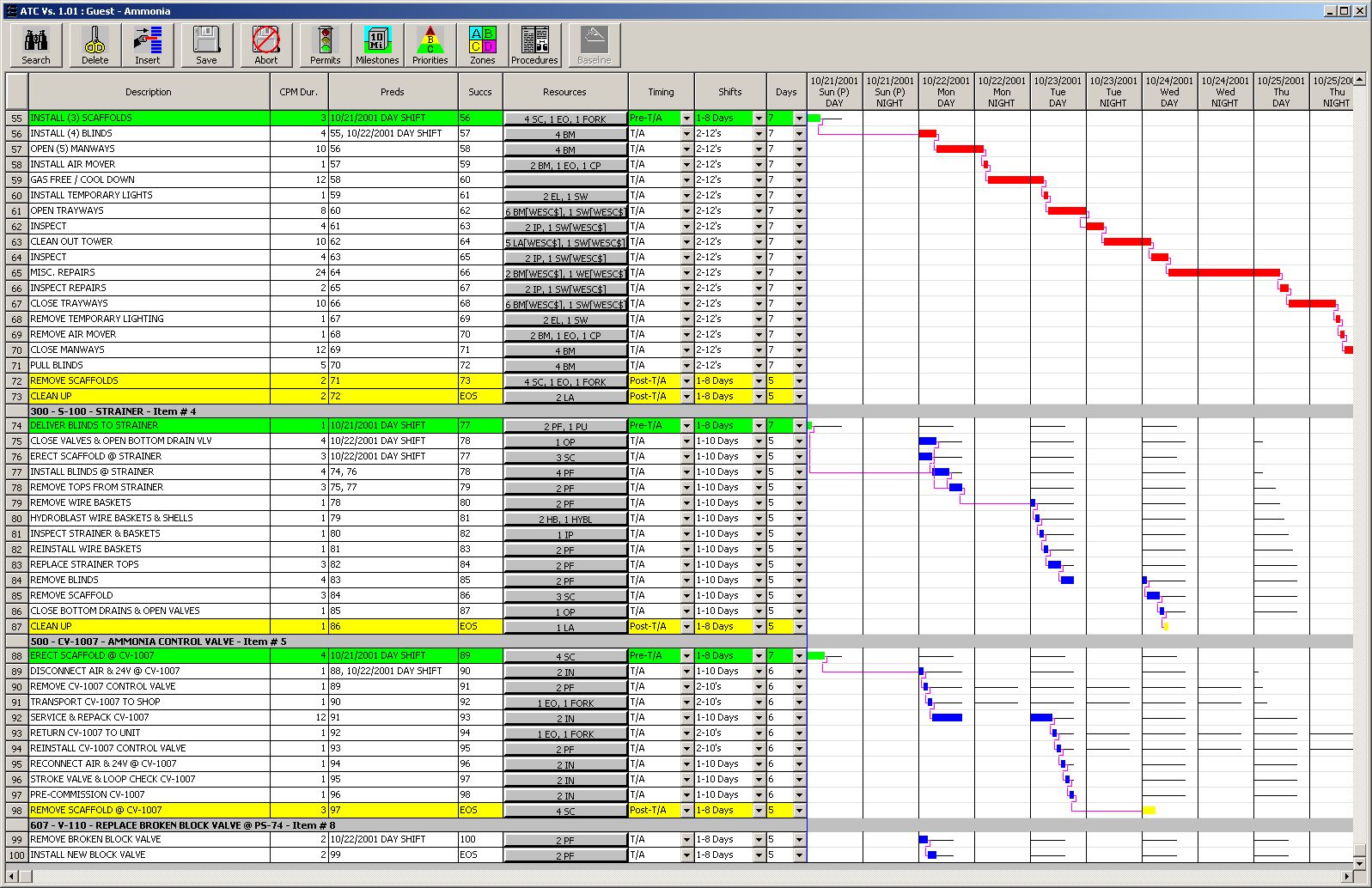
Task: Click vertical scrollbar down arrow
Action: [x=1359, y=863]
